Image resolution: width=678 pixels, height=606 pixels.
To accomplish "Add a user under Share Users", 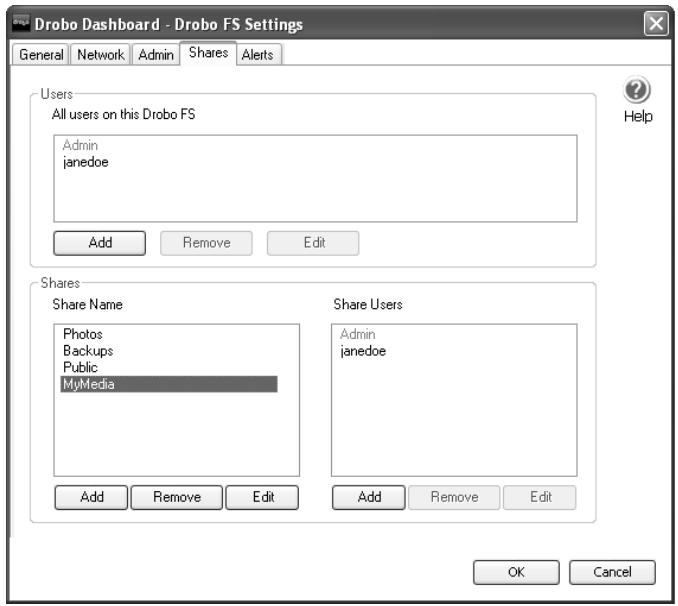I will pos(369,497).
